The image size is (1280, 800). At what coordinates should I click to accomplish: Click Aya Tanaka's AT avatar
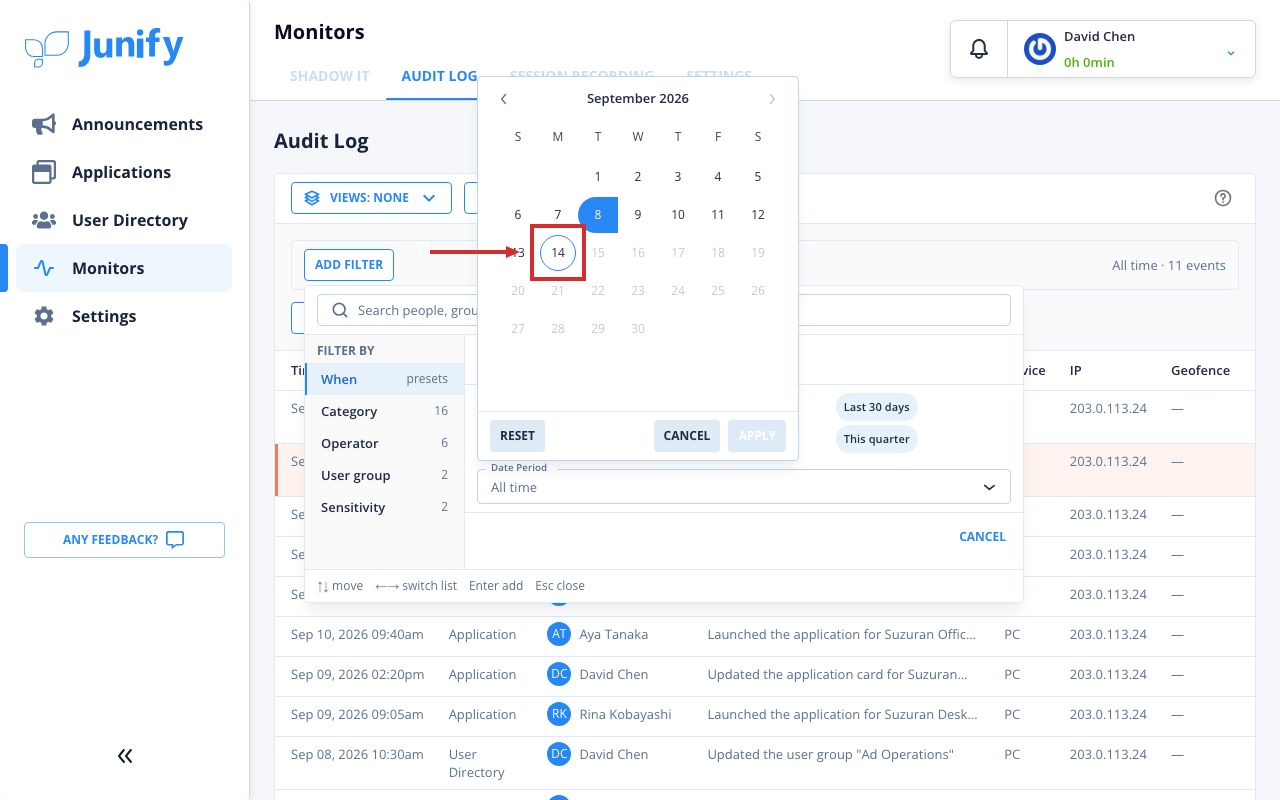pyautogui.click(x=559, y=634)
